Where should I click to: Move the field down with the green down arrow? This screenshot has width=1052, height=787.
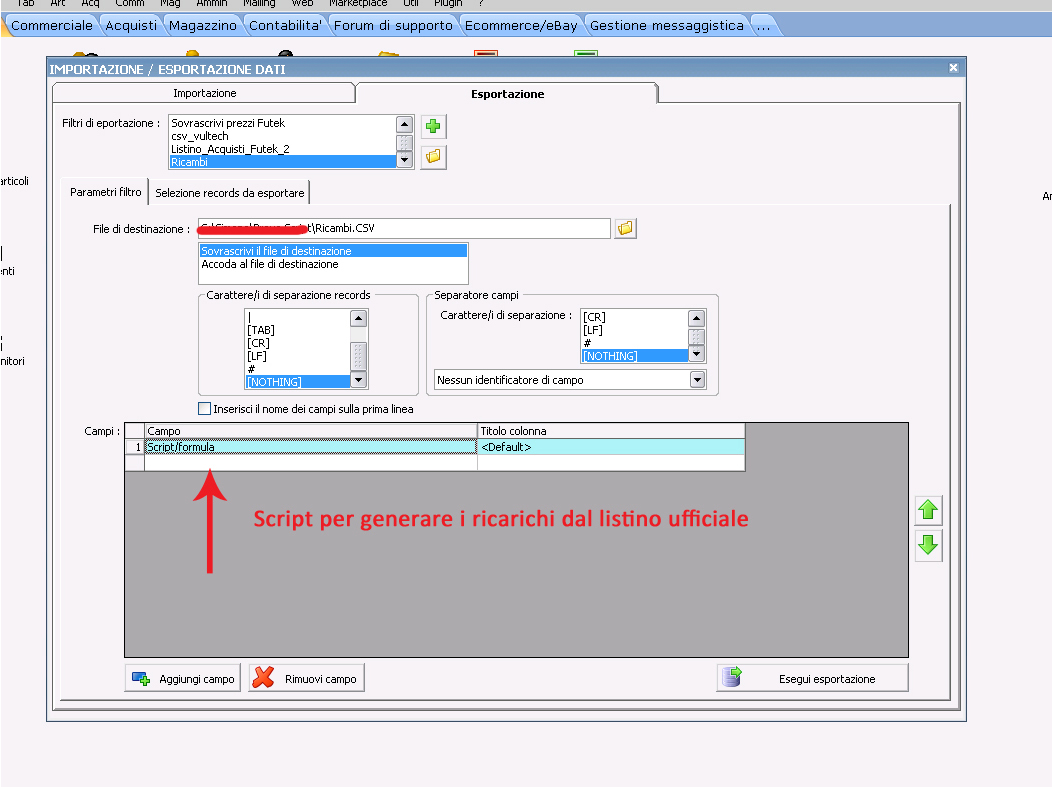[929, 545]
